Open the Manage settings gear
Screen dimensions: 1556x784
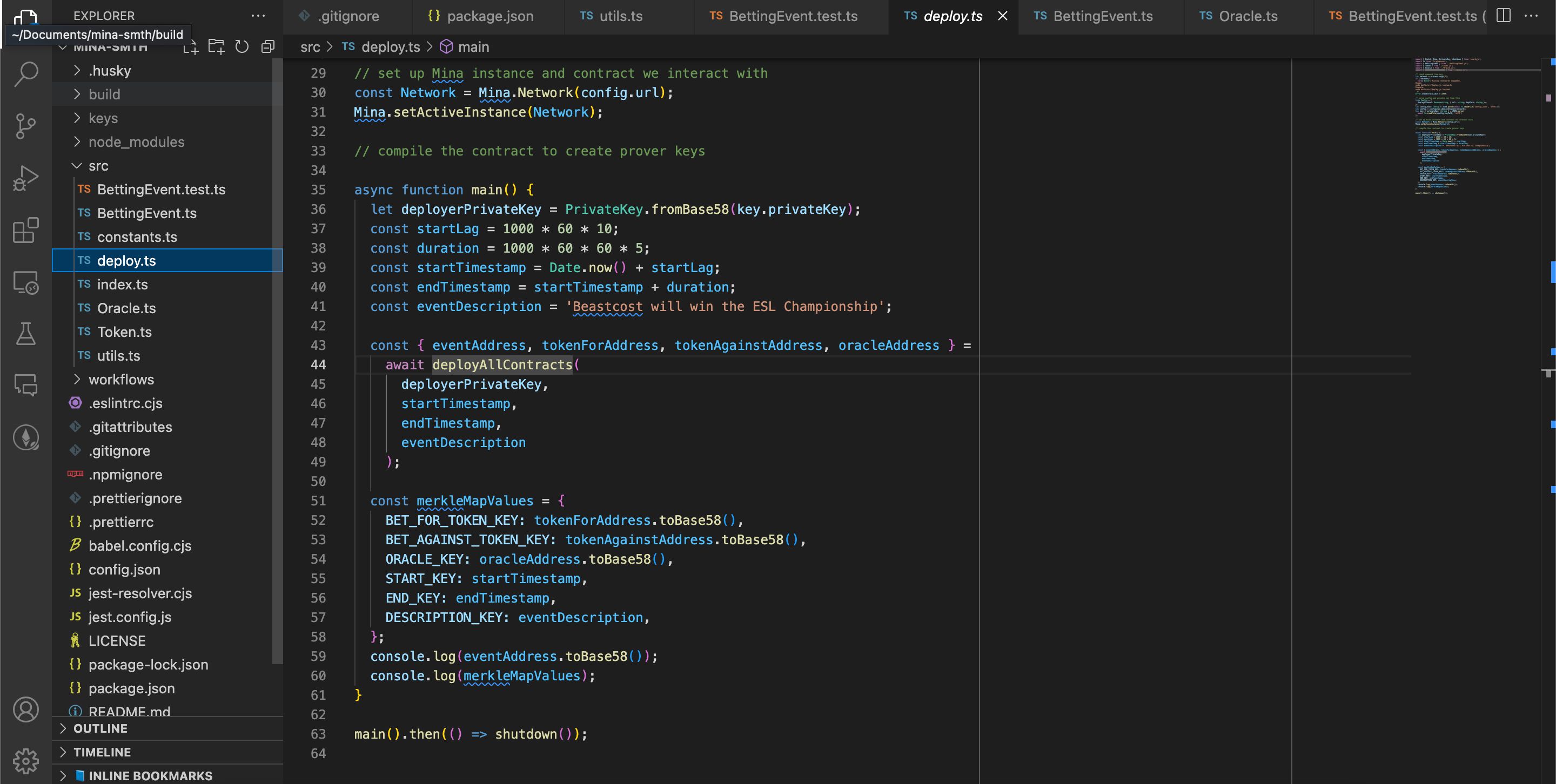[x=26, y=761]
